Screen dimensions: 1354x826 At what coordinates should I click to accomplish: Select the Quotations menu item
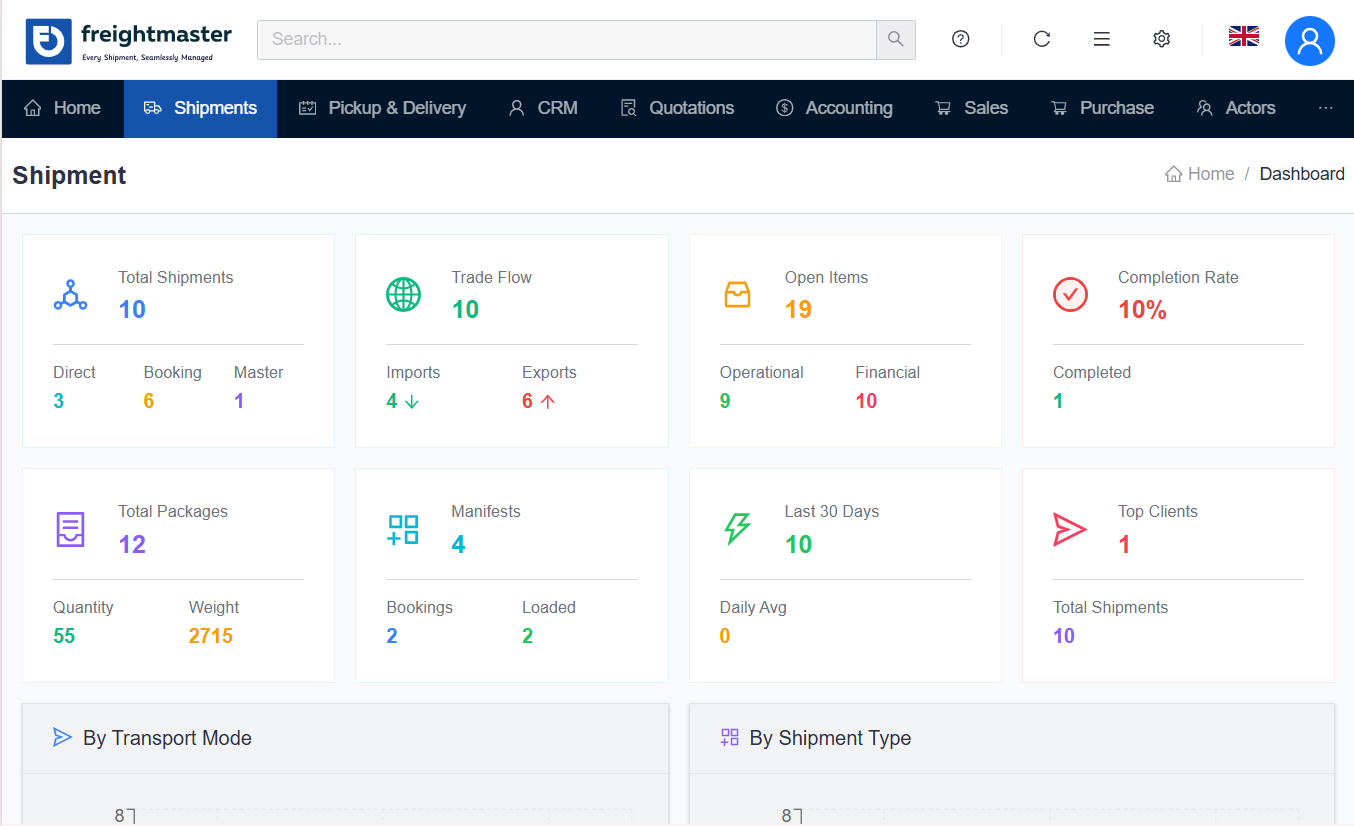coord(677,108)
